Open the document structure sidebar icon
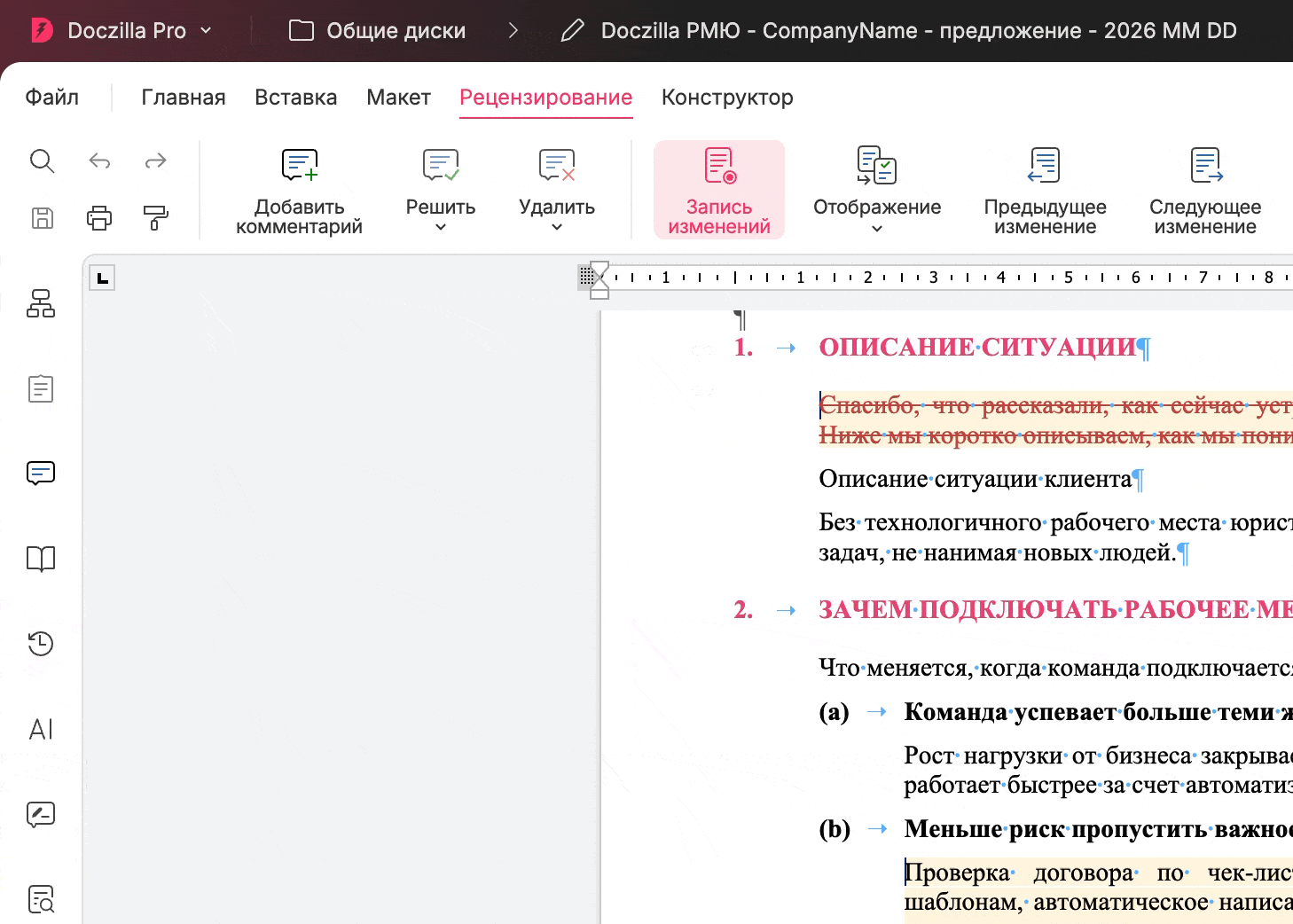 tap(41, 303)
